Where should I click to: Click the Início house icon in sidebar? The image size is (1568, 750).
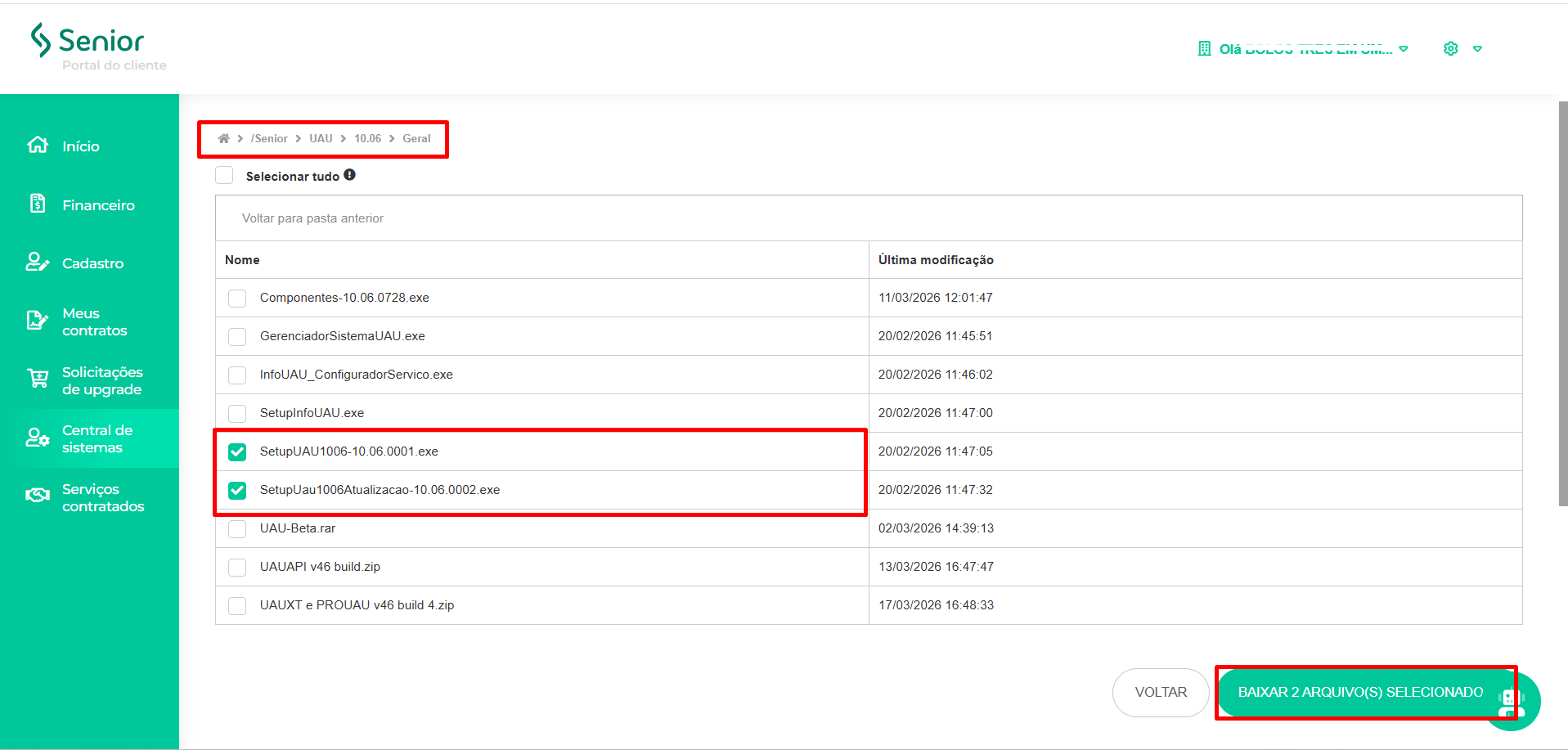38,145
